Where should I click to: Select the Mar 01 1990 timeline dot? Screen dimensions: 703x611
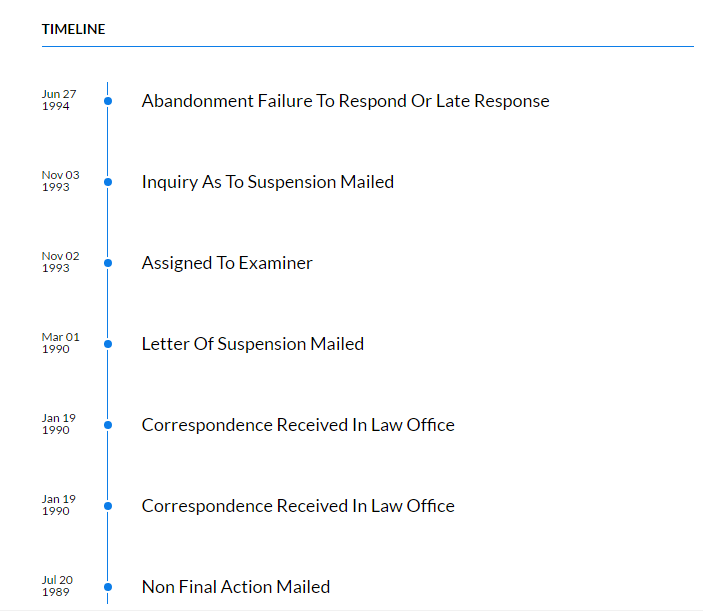(x=108, y=344)
